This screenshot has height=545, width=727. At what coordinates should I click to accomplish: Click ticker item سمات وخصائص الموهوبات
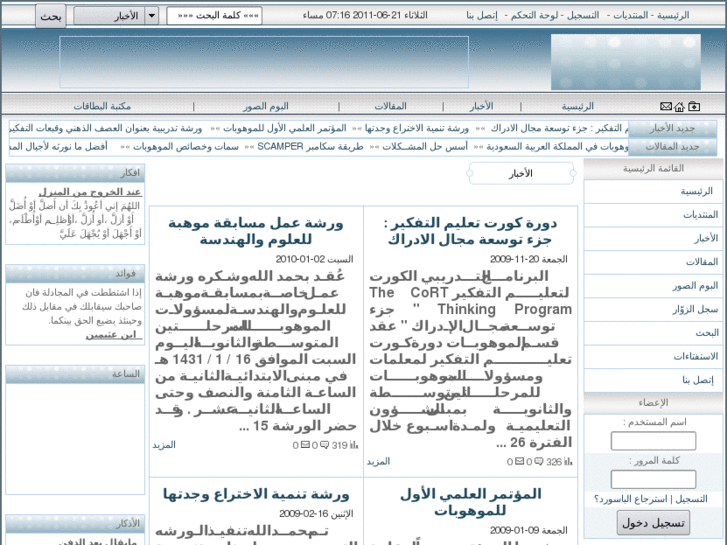coord(186,147)
